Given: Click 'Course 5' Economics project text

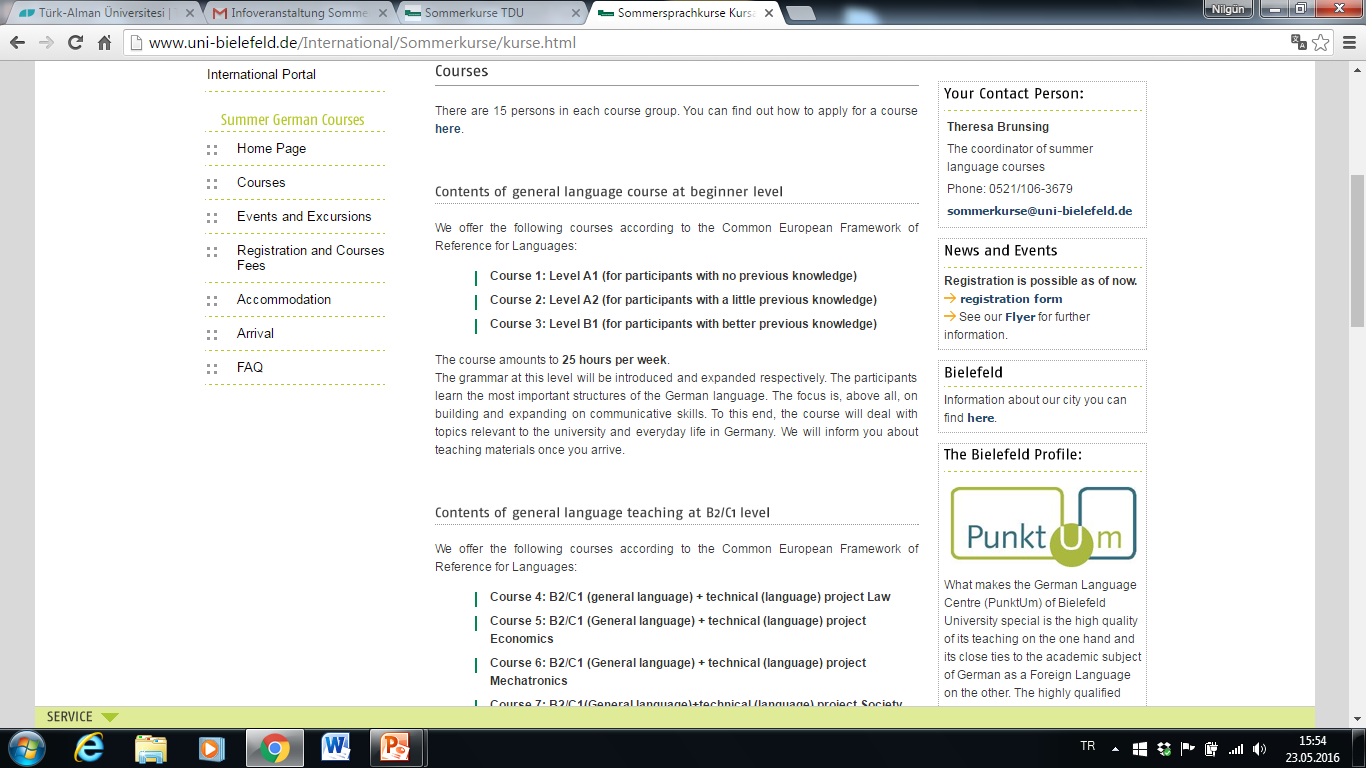Looking at the screenshot, I should (678, 630).
